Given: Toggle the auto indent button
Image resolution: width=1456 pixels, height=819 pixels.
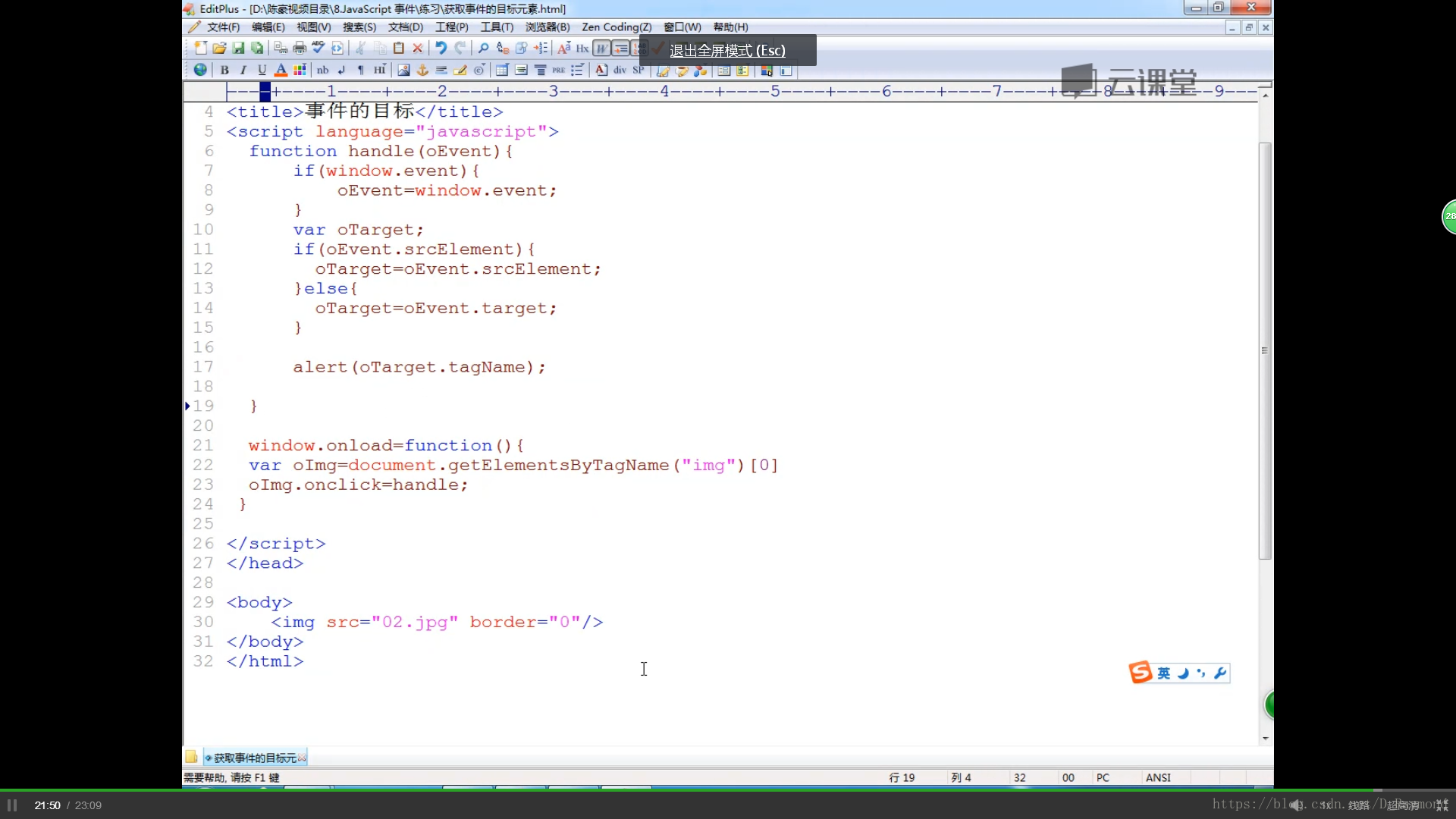Looking at the screenshot, I should pos(620,49).
